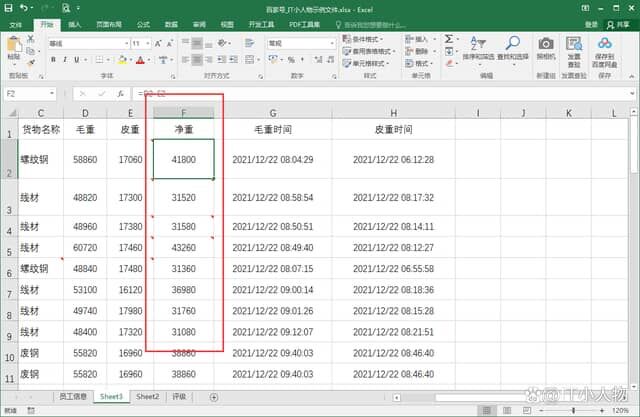Click the insert function fx icon
This screenshot has width=640, height=417.
121,93
